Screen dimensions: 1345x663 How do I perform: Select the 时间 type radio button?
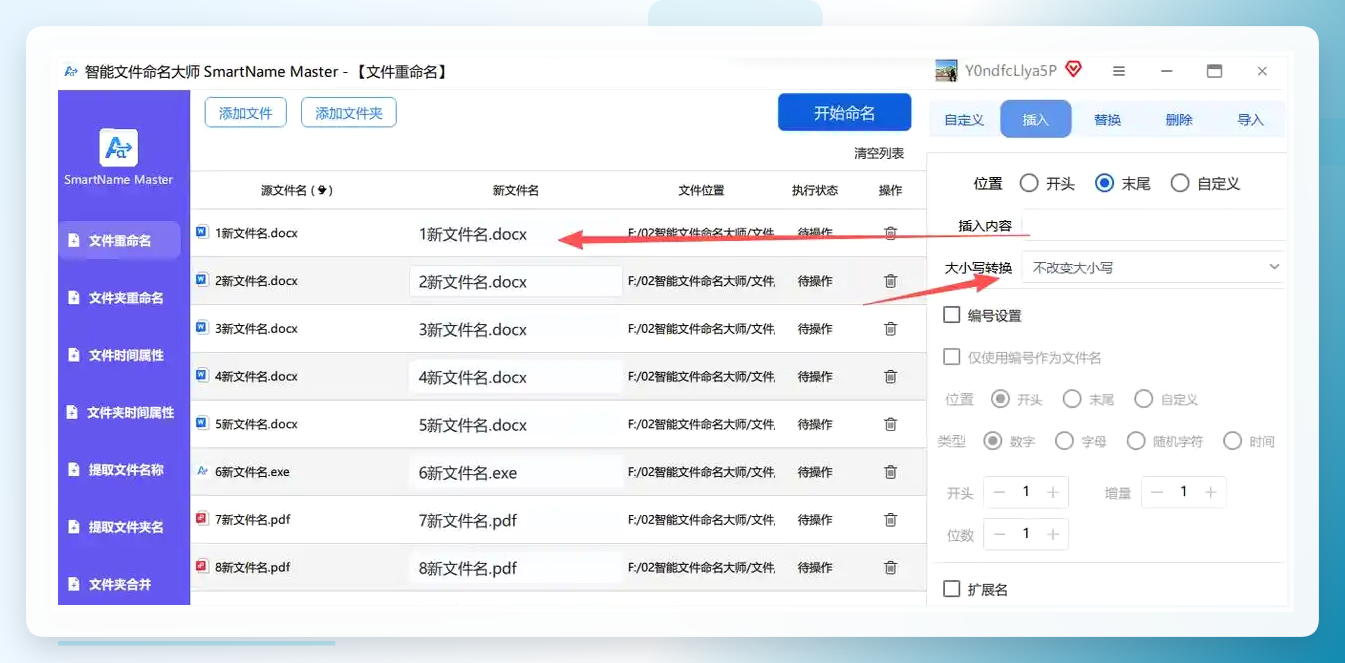pyautogui.click(x=1232, y=441)
